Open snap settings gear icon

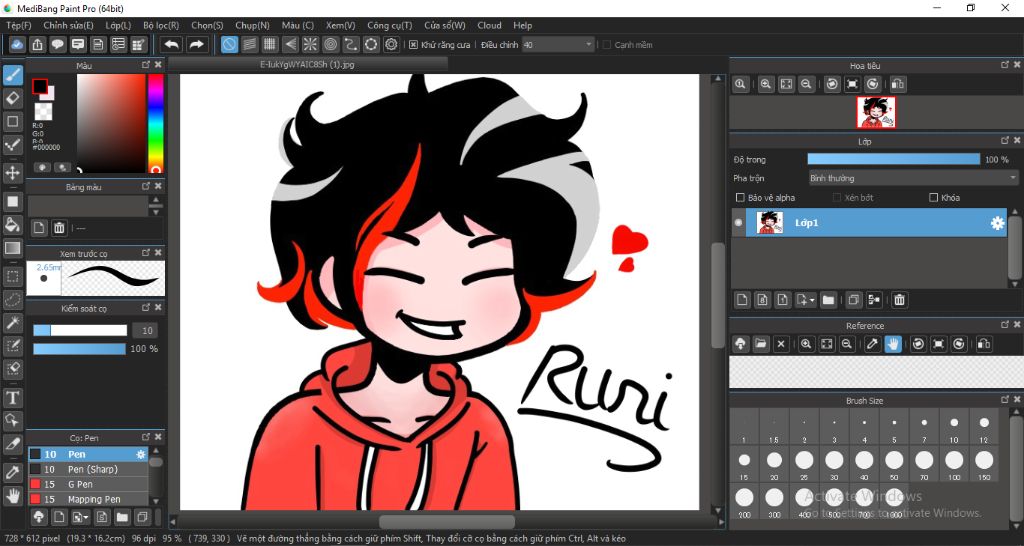coord(391,44)
